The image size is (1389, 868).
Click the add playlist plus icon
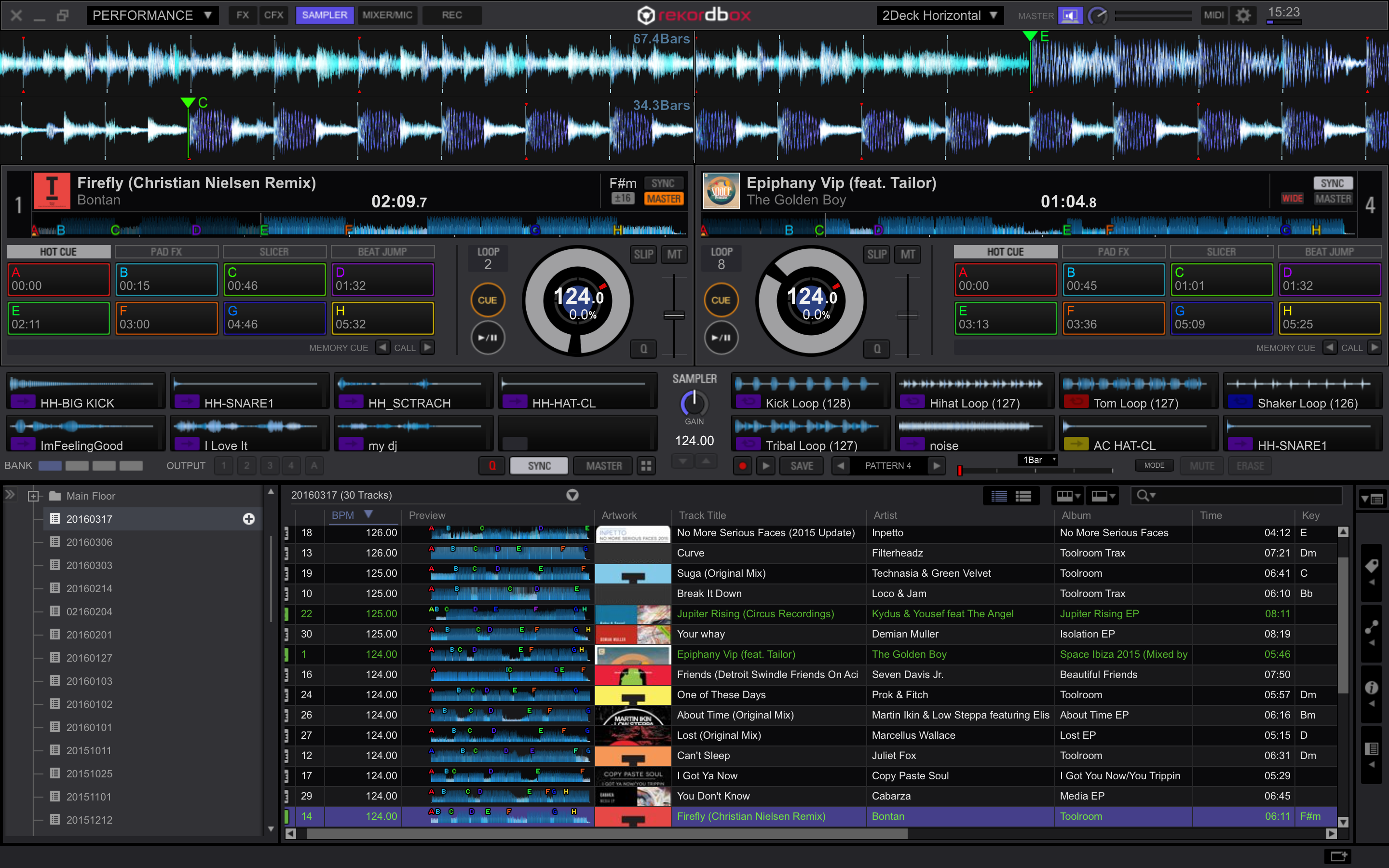[248, 519]
